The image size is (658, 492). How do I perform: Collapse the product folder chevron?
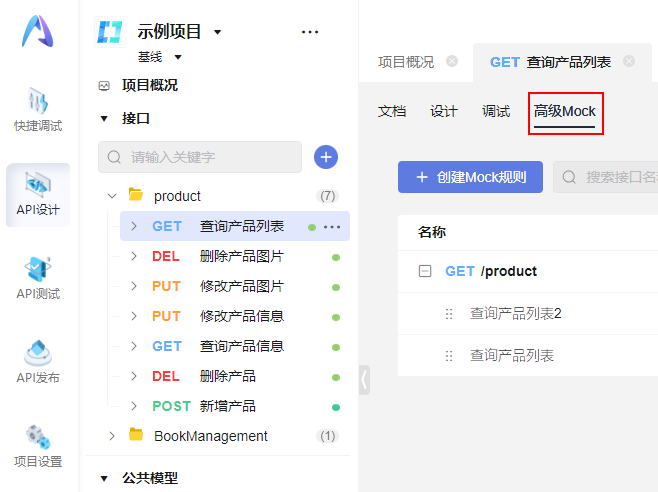[112, 196]
